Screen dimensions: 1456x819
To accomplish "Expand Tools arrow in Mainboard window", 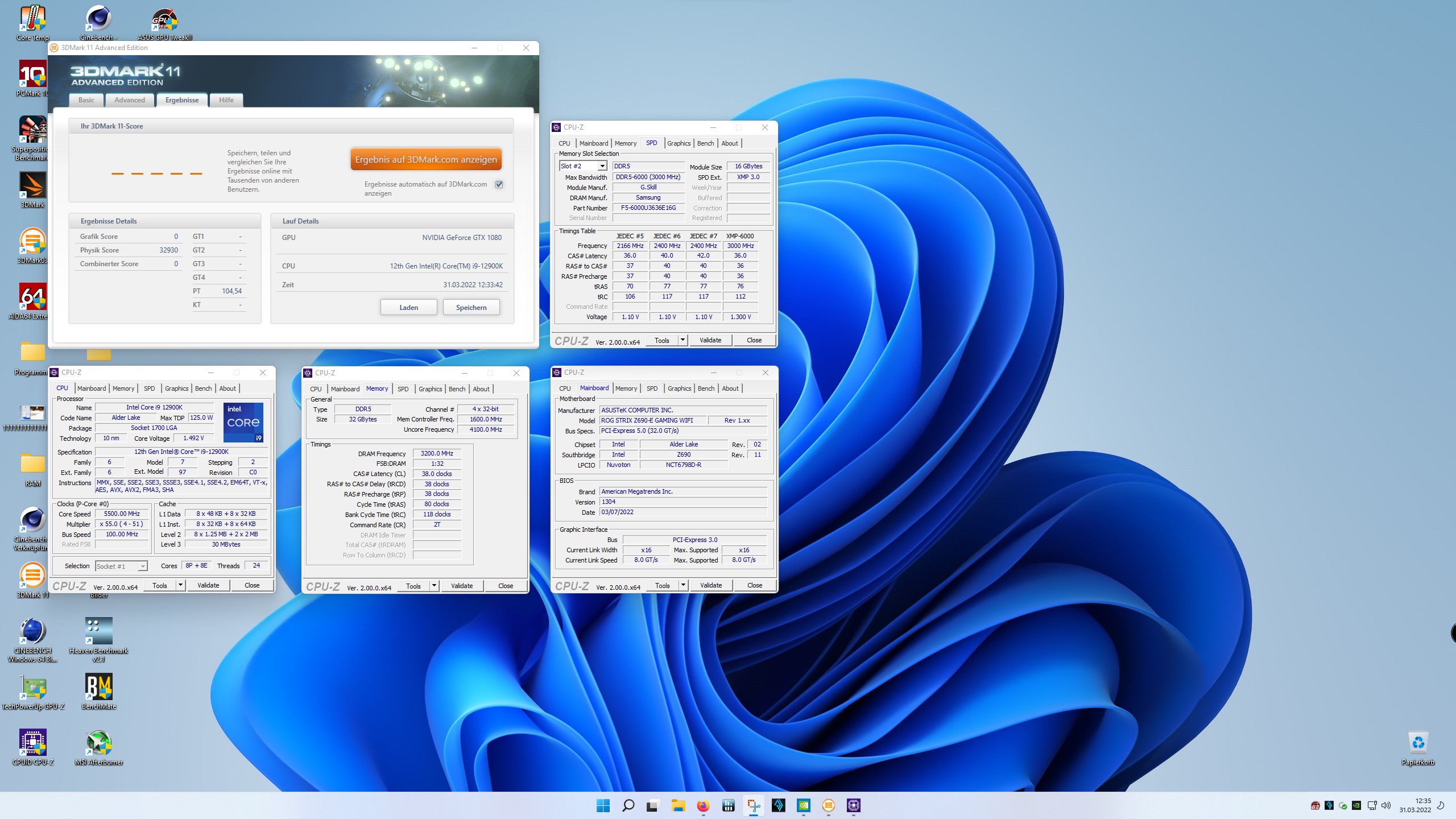I will [x=683, y=585].
